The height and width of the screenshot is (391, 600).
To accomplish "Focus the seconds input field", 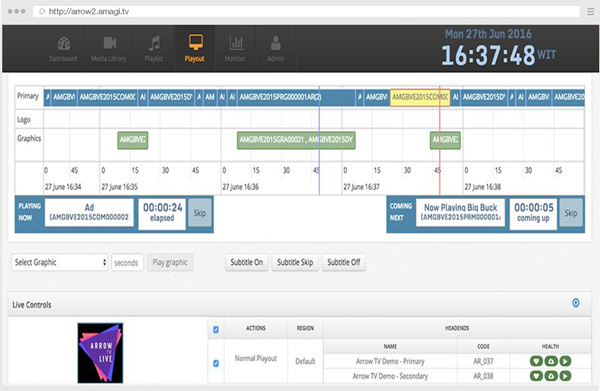I will [127, 263].
